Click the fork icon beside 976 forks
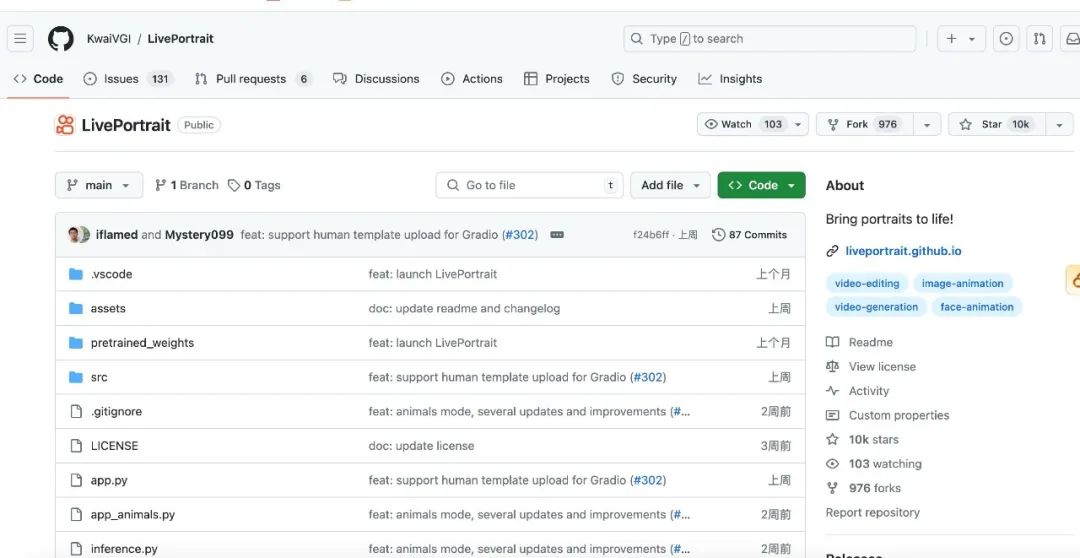 [833, 488]
